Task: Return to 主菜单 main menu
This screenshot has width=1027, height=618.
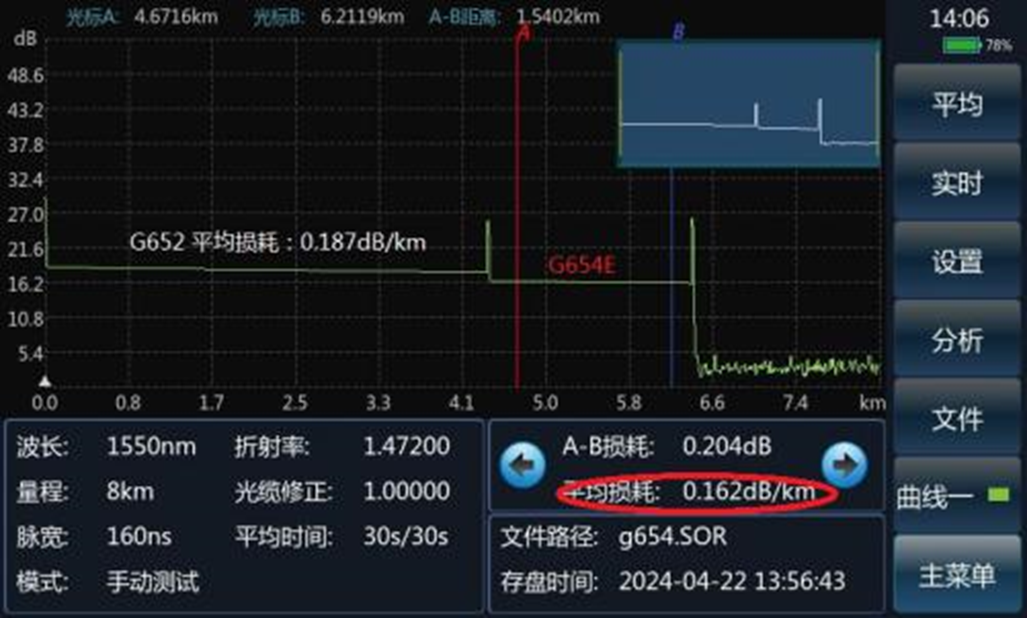Action: [x=957, y=575]
